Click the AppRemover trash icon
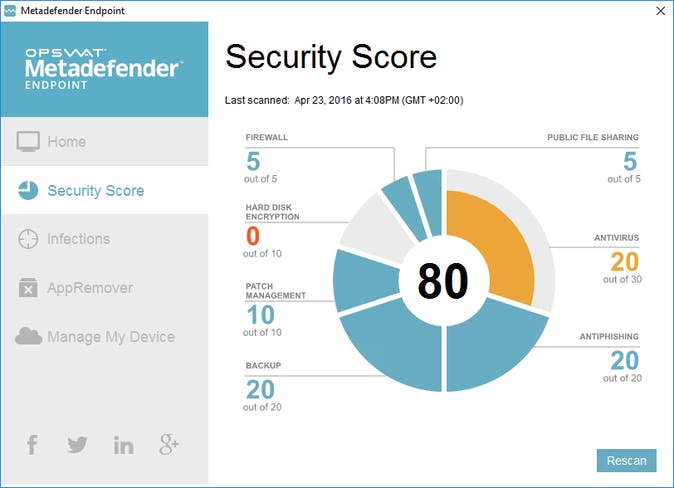This screenshot has height=488, width=674. [x=28, y=288]
